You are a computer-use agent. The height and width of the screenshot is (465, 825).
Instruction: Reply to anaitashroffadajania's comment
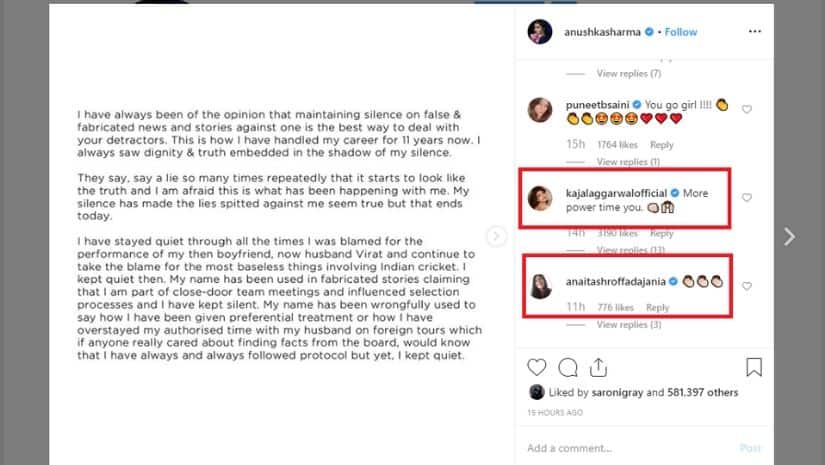pos(658,307)
